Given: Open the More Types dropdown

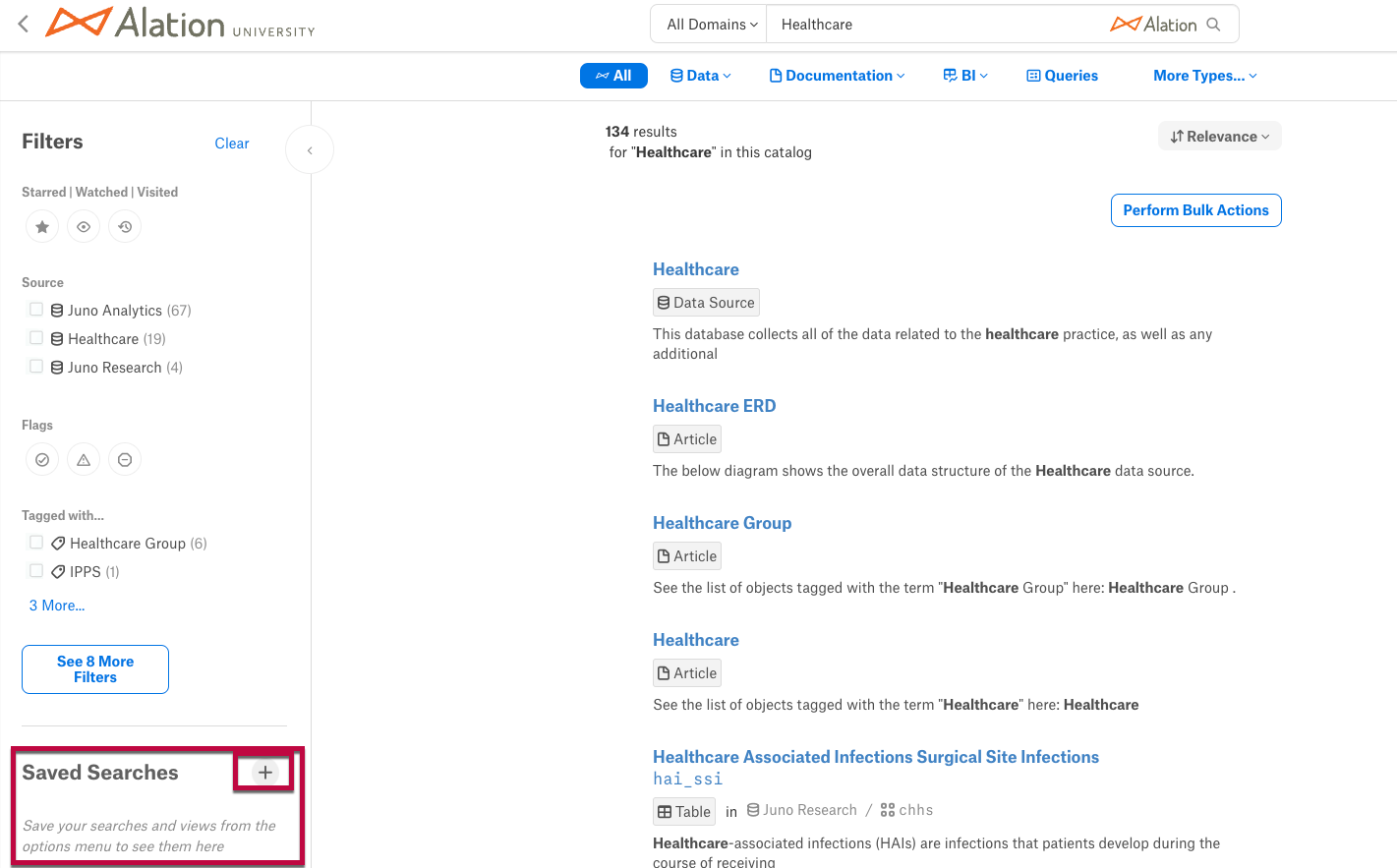Looking at the screenshot, I should [1205, 76].
